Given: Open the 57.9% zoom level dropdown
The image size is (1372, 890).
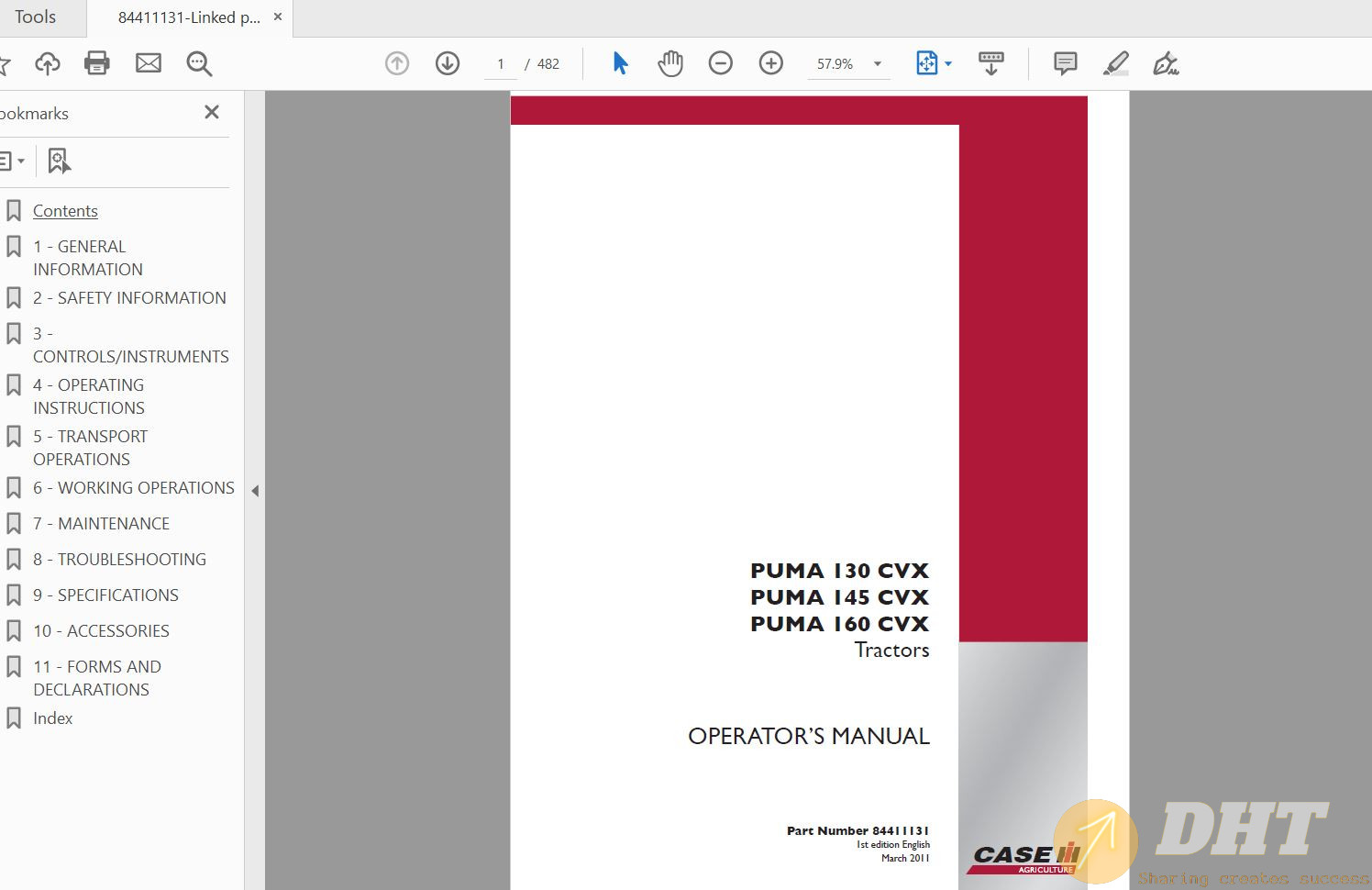Looking at the screenshot, I should coord(877,64).
